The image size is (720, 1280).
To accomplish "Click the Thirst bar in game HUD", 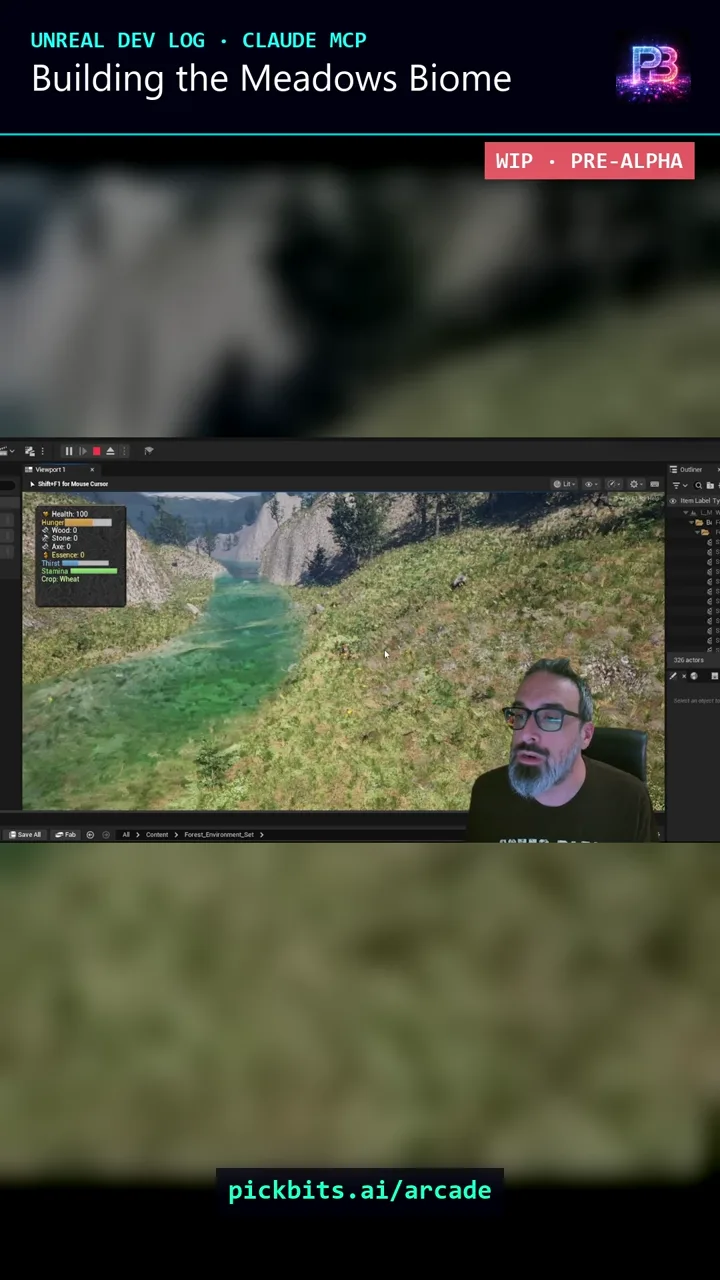I will [x=86, y=563].
